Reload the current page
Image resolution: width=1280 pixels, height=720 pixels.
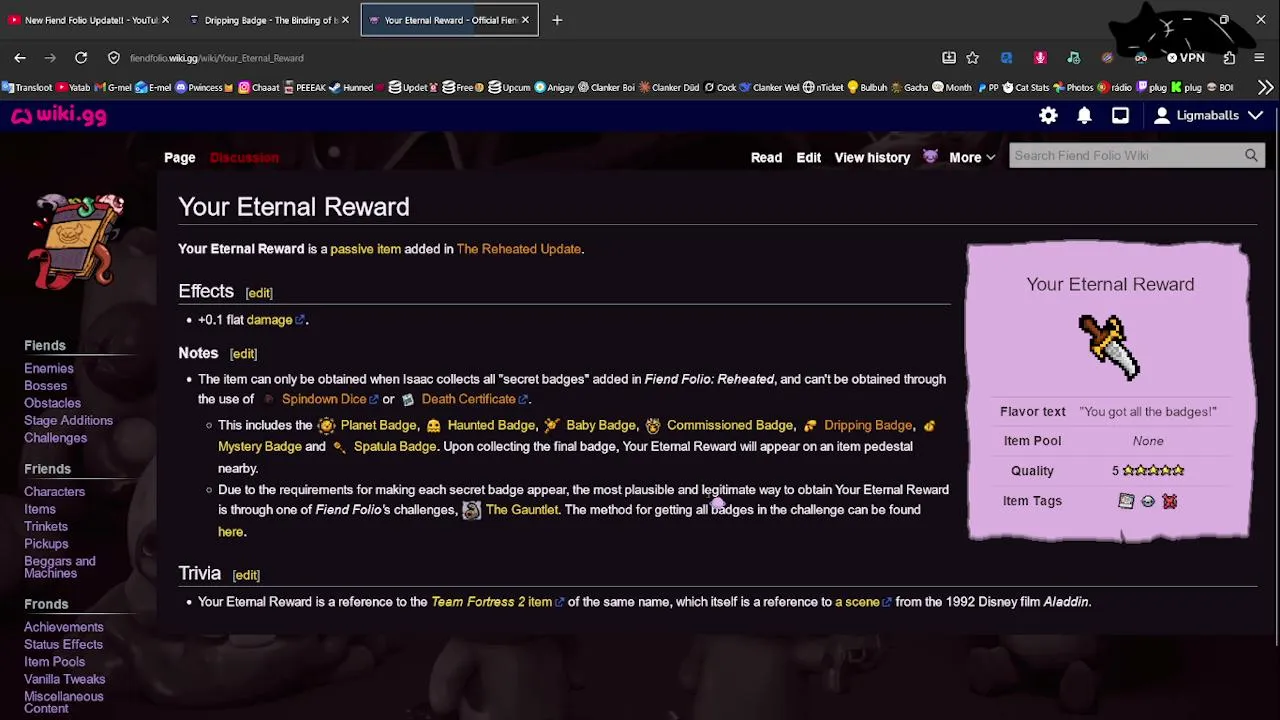(81, 58)
